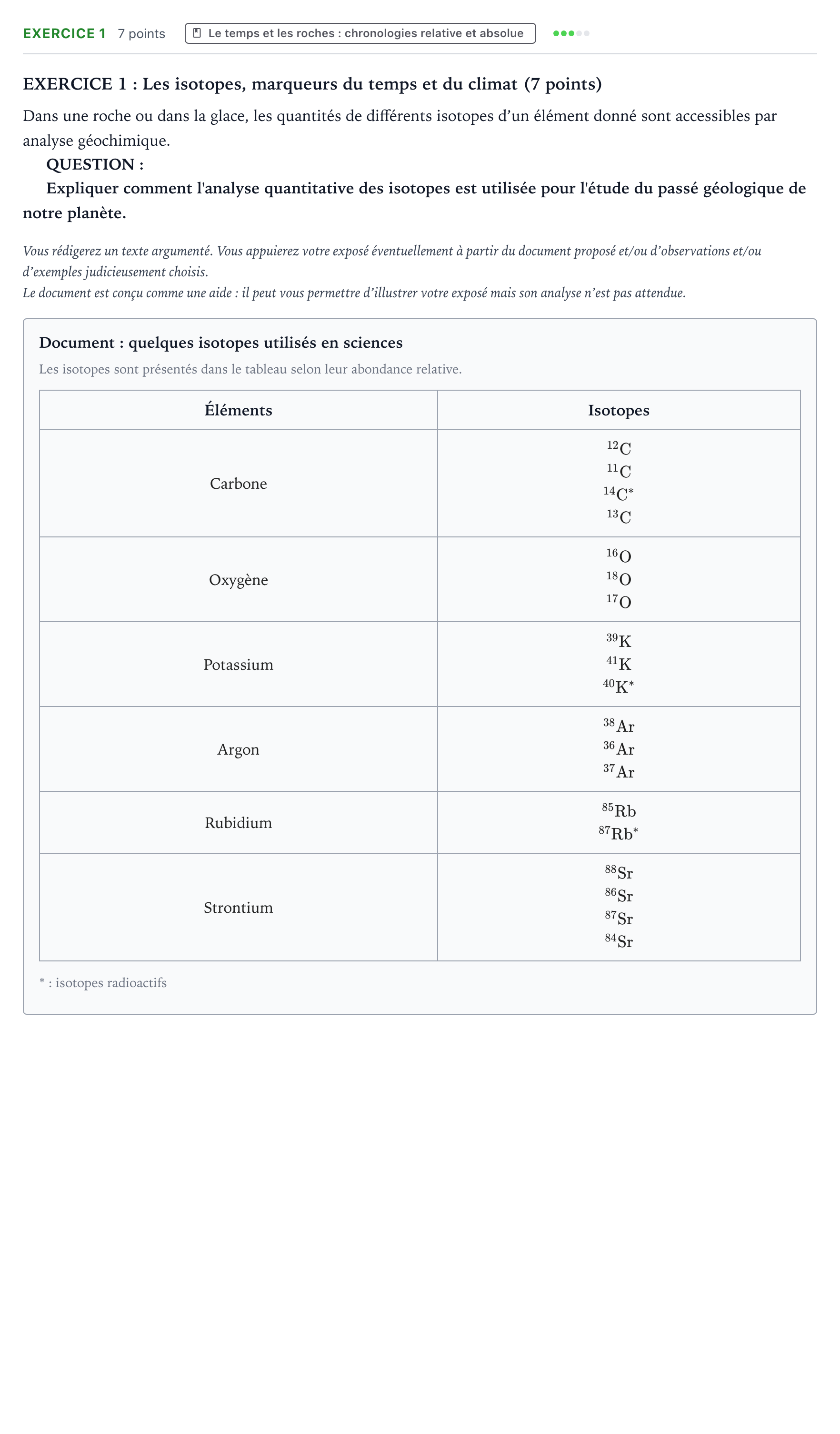Select the Rubidium row cell
Viewport: 840px width, 1434px height.
click(x=238, y=822)
